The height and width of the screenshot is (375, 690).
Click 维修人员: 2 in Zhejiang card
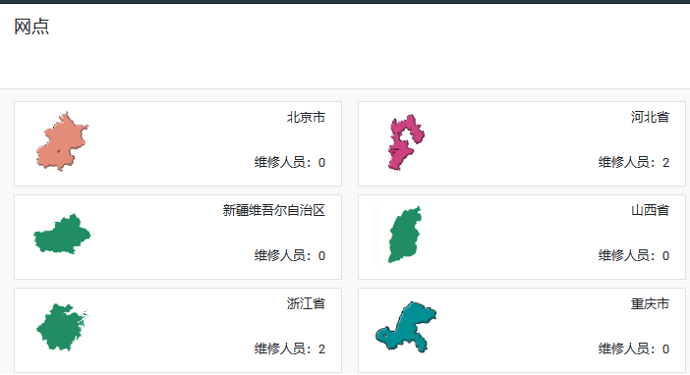(290, 349)
